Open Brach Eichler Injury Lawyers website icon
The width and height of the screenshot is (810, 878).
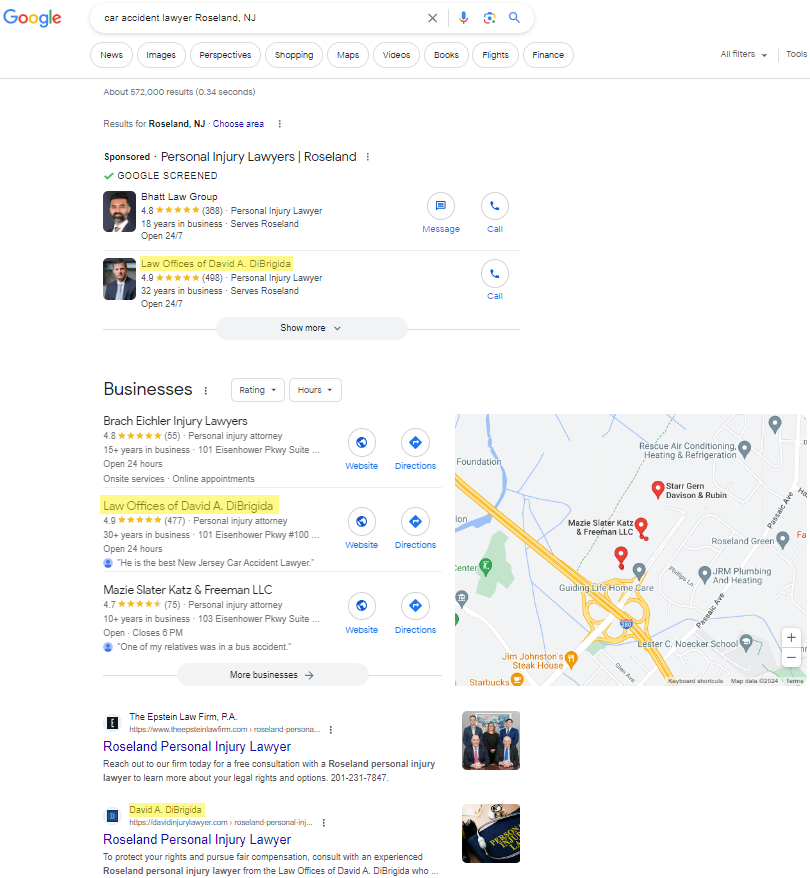362,442
